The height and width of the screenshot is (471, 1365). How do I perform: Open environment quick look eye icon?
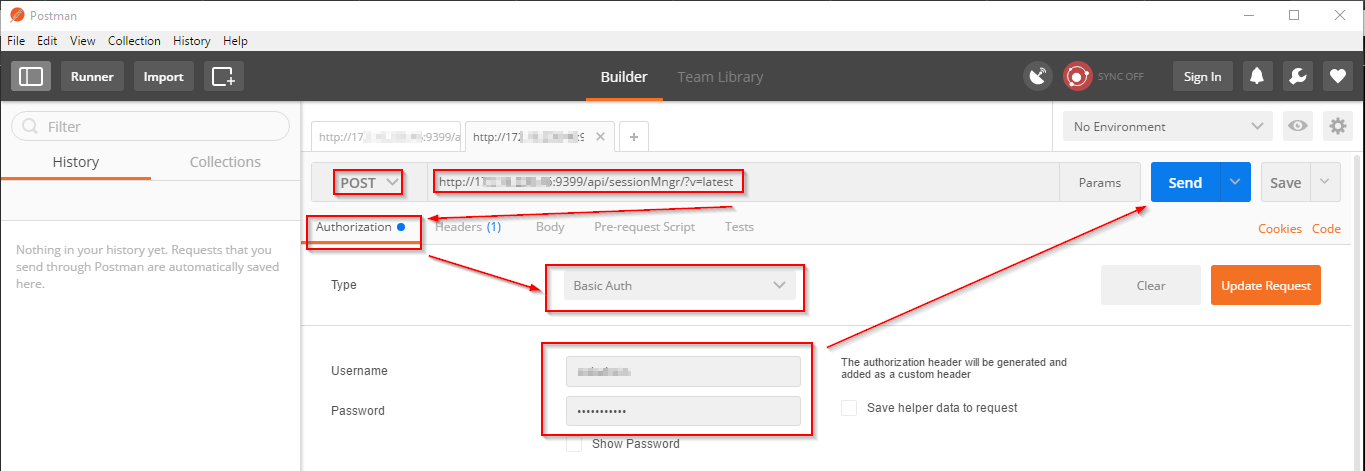[1298, 126]
